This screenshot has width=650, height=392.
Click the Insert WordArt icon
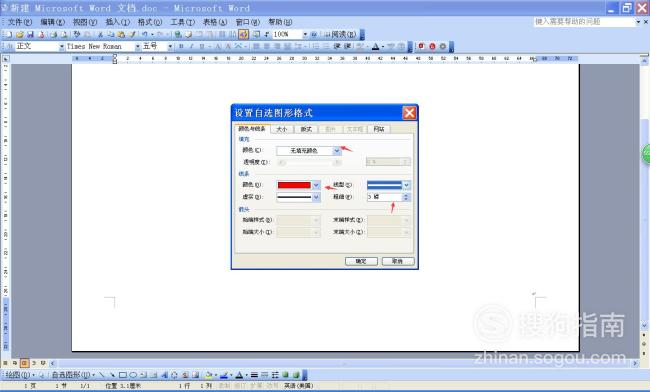(164, 375)
